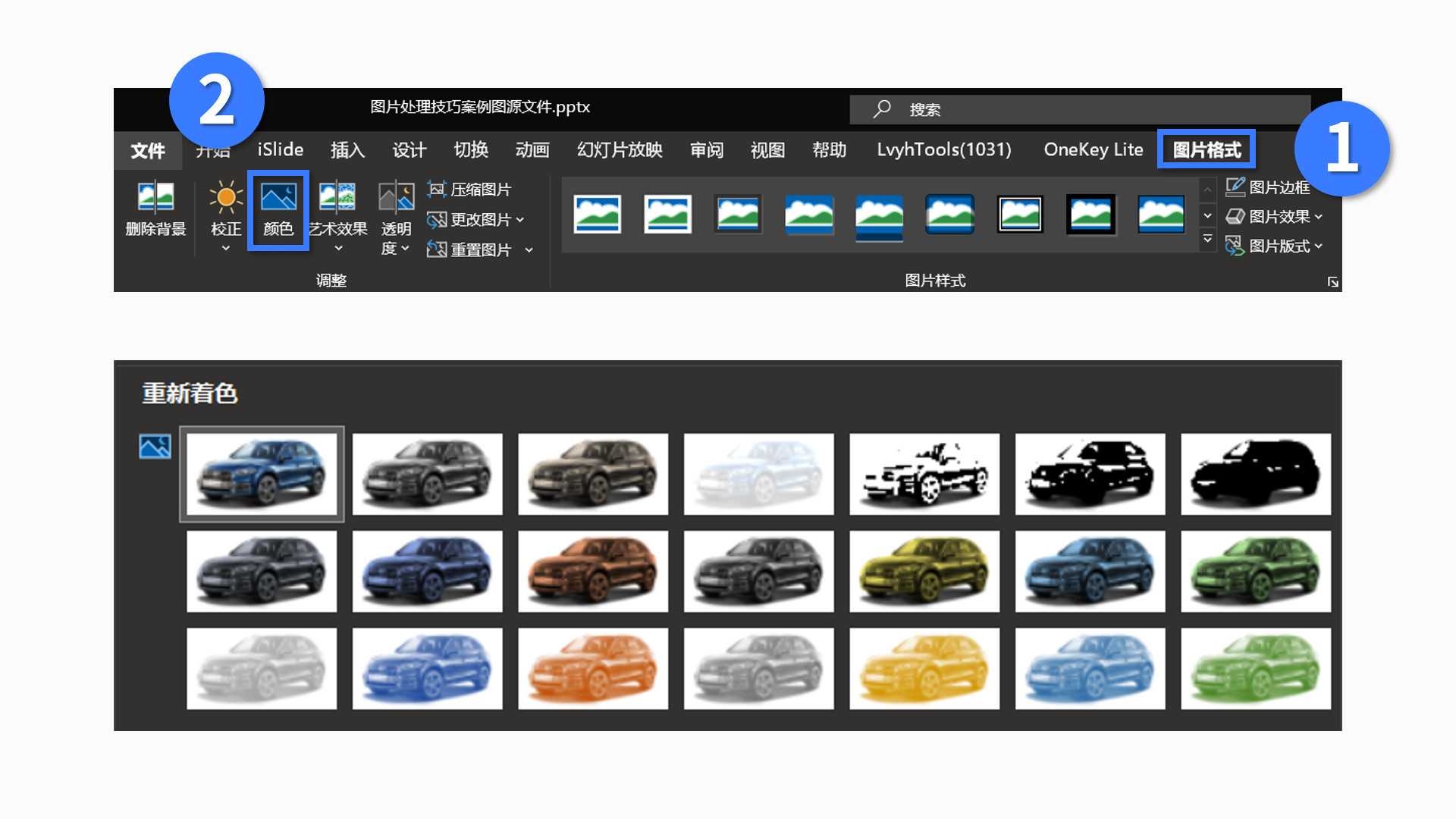Select the dark blue recolor car swatch
This screenshot has width=1456, height=819.
coord(428,571)
